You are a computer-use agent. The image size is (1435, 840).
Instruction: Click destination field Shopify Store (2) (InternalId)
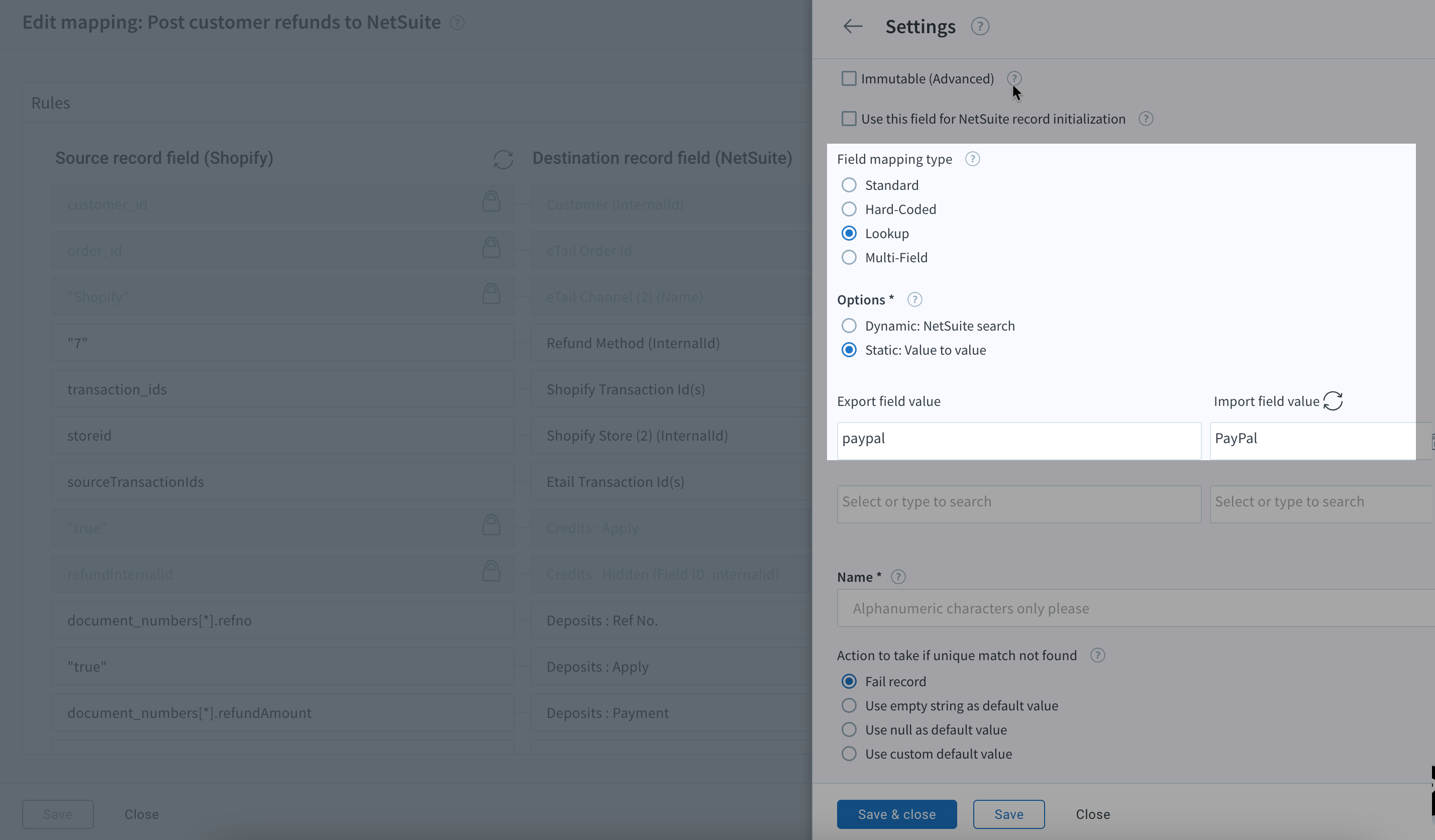(671, 435)
